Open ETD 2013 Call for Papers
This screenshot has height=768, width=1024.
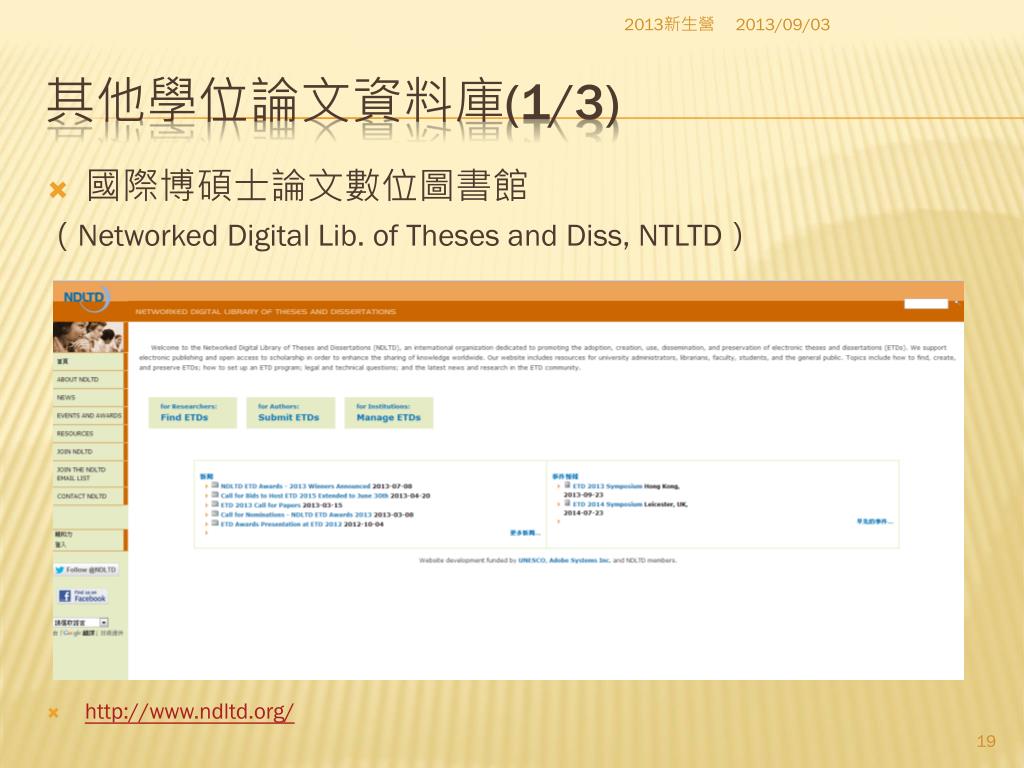pos(261,505)
